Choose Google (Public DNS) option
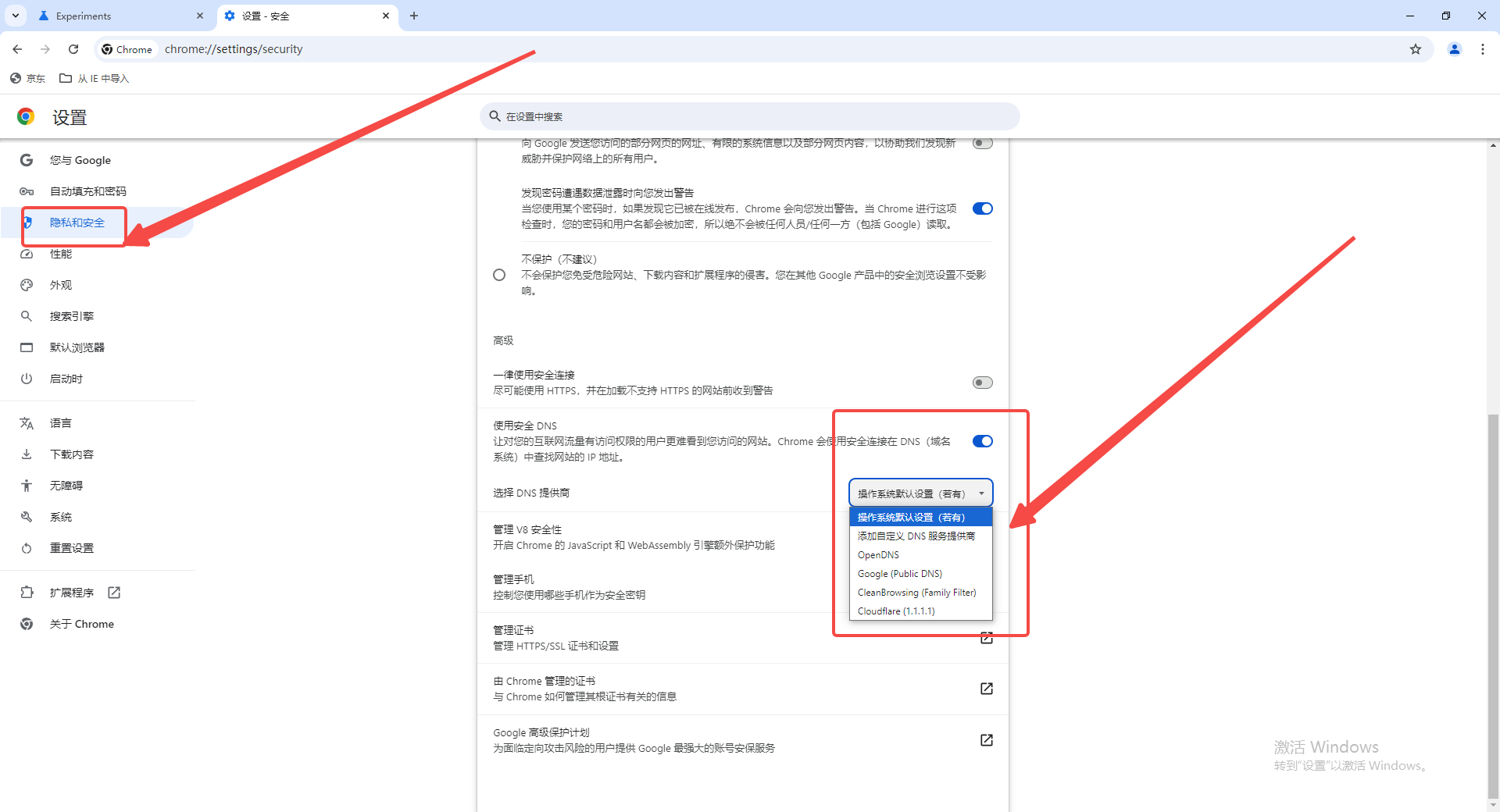Image resolution: width=1500 pixels, height=812 pixels. (x=921, y=573)
